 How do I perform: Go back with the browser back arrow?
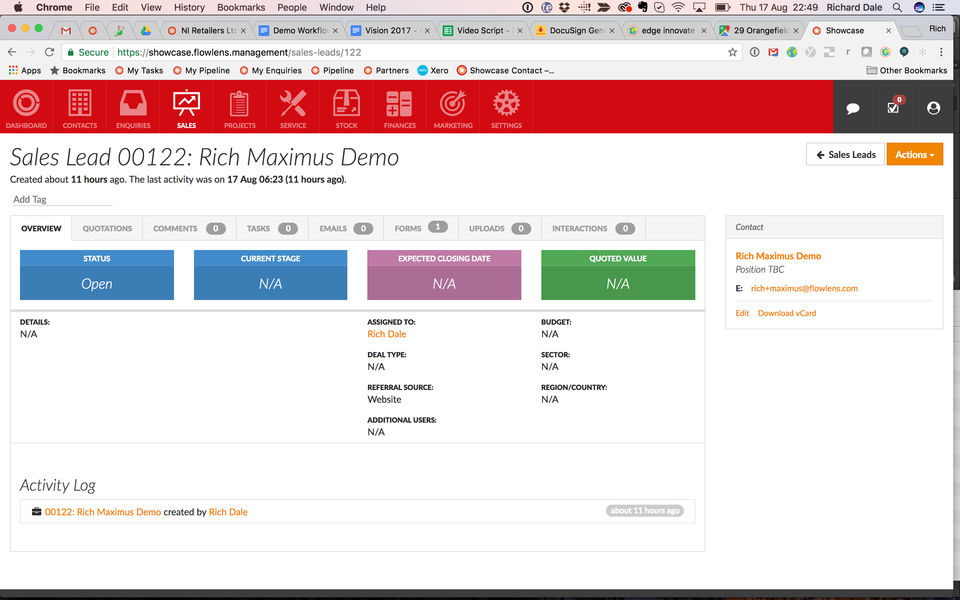click(x=12, y=52)
